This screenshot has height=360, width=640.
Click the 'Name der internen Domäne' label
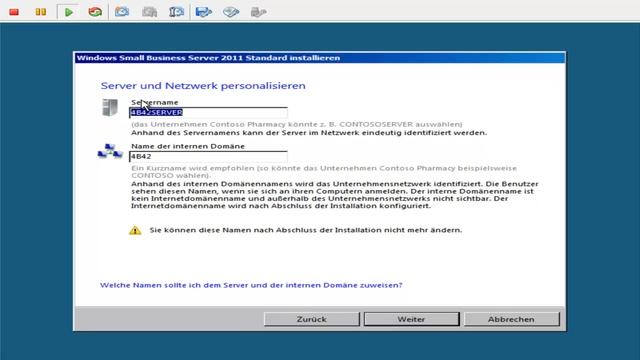point(188,146)
